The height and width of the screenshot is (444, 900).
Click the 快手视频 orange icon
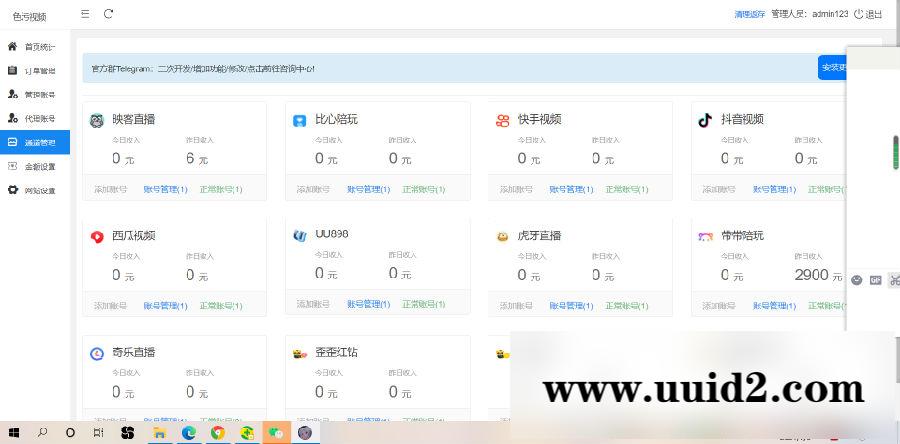tap(503, 120)
